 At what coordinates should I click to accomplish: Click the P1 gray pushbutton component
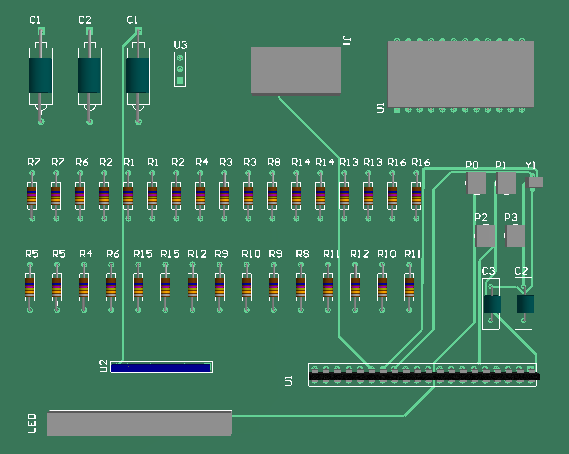tap(506, 183)
